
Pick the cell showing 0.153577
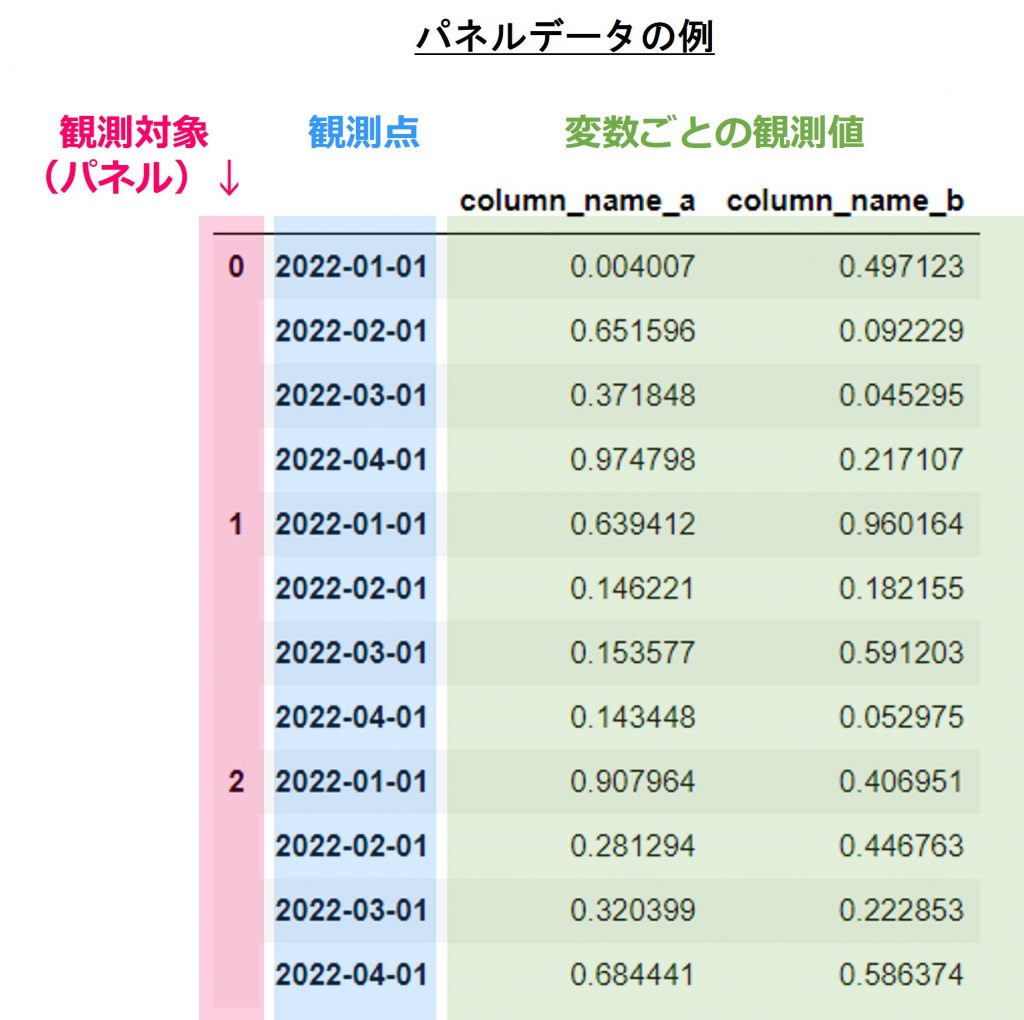point(632,653)
